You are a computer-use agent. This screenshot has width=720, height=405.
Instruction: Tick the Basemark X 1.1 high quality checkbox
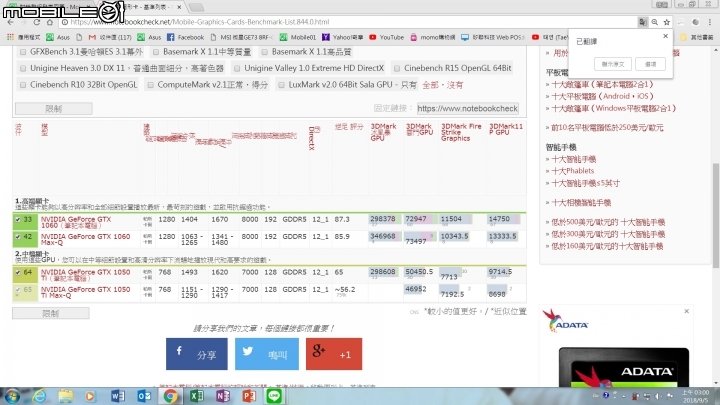[264, 52]
